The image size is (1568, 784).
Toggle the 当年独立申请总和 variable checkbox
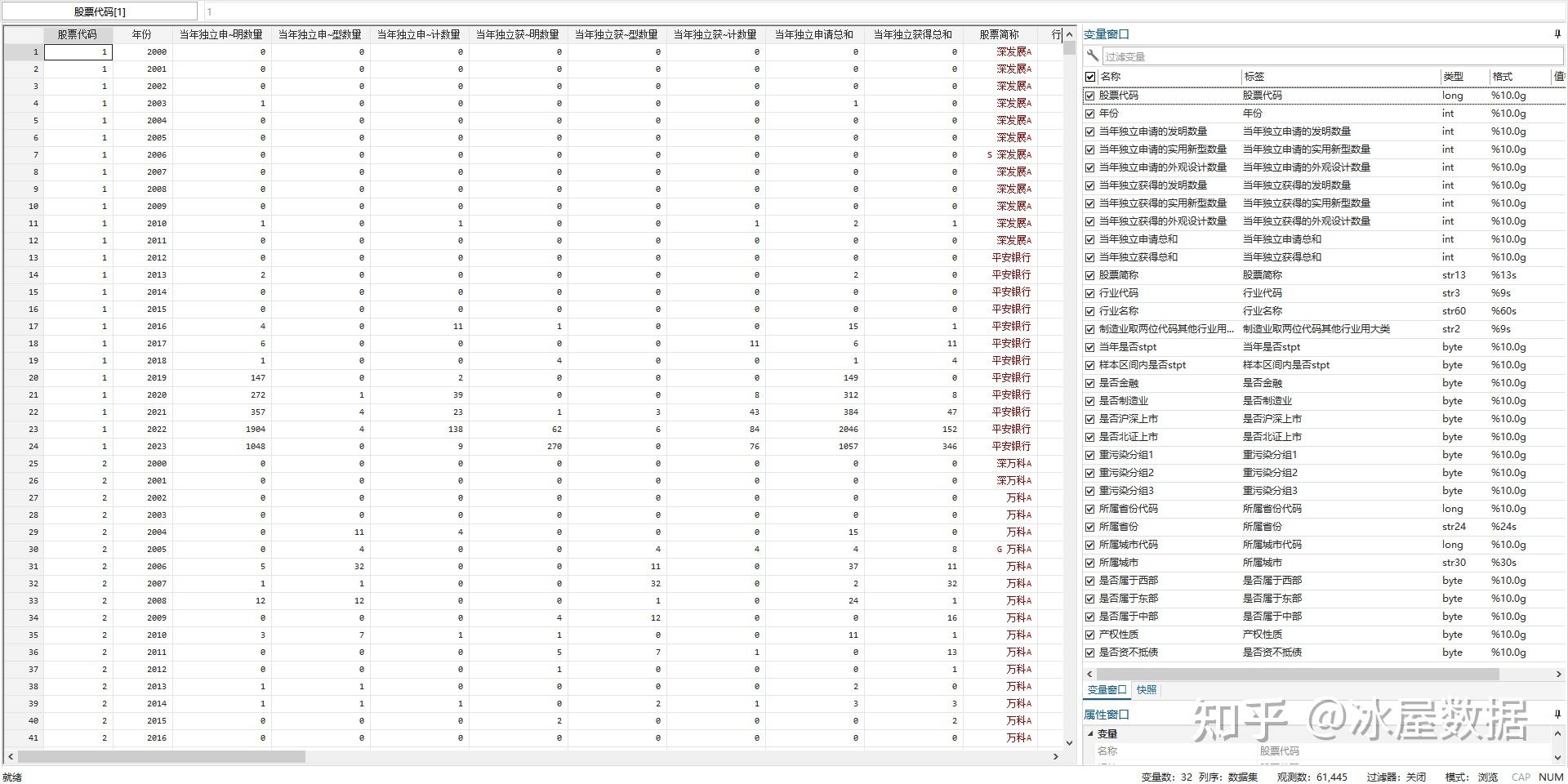[1090, 239]
